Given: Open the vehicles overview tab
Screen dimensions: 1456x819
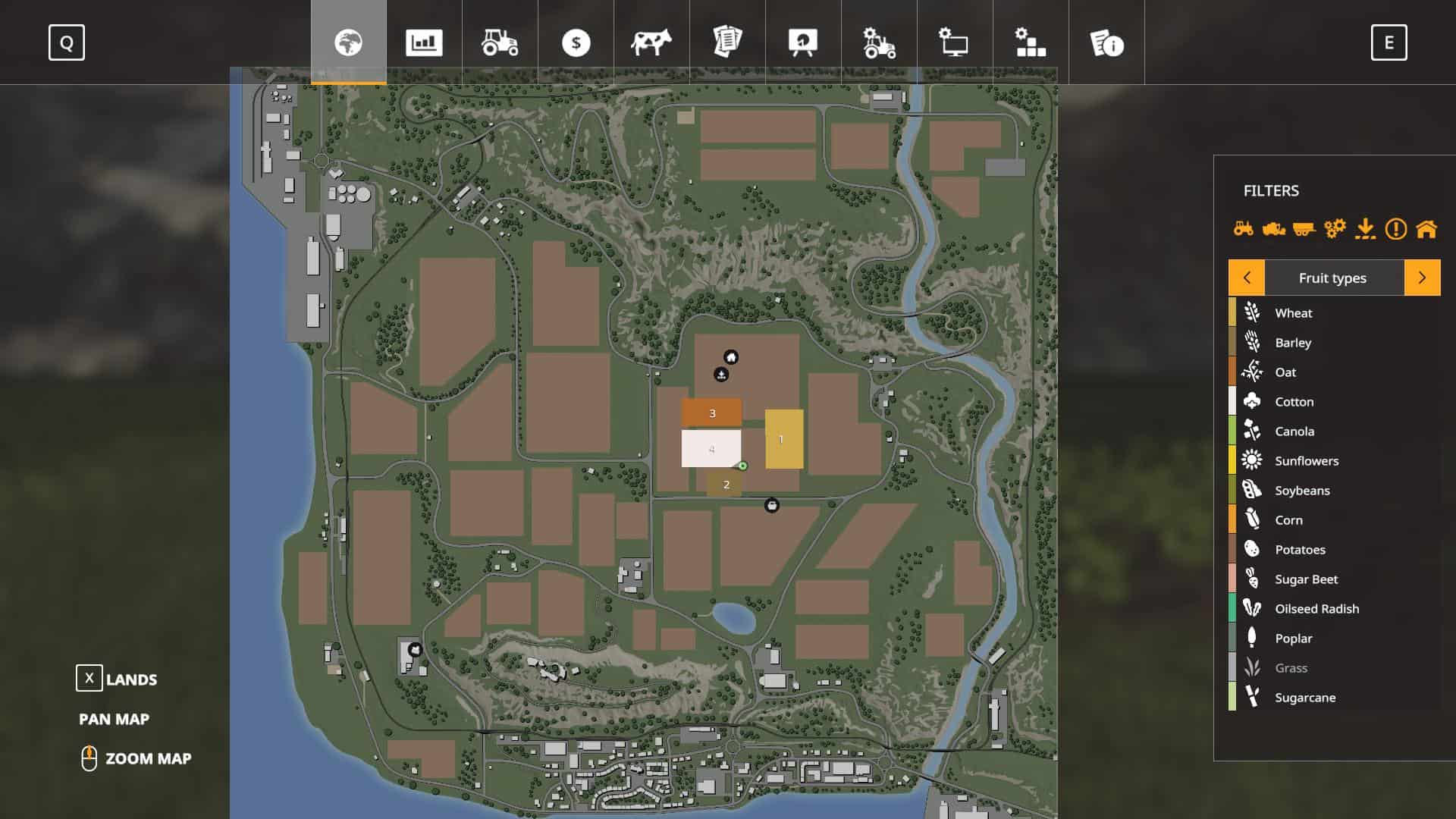Looking at the screenshot, I should pos(500,42).
